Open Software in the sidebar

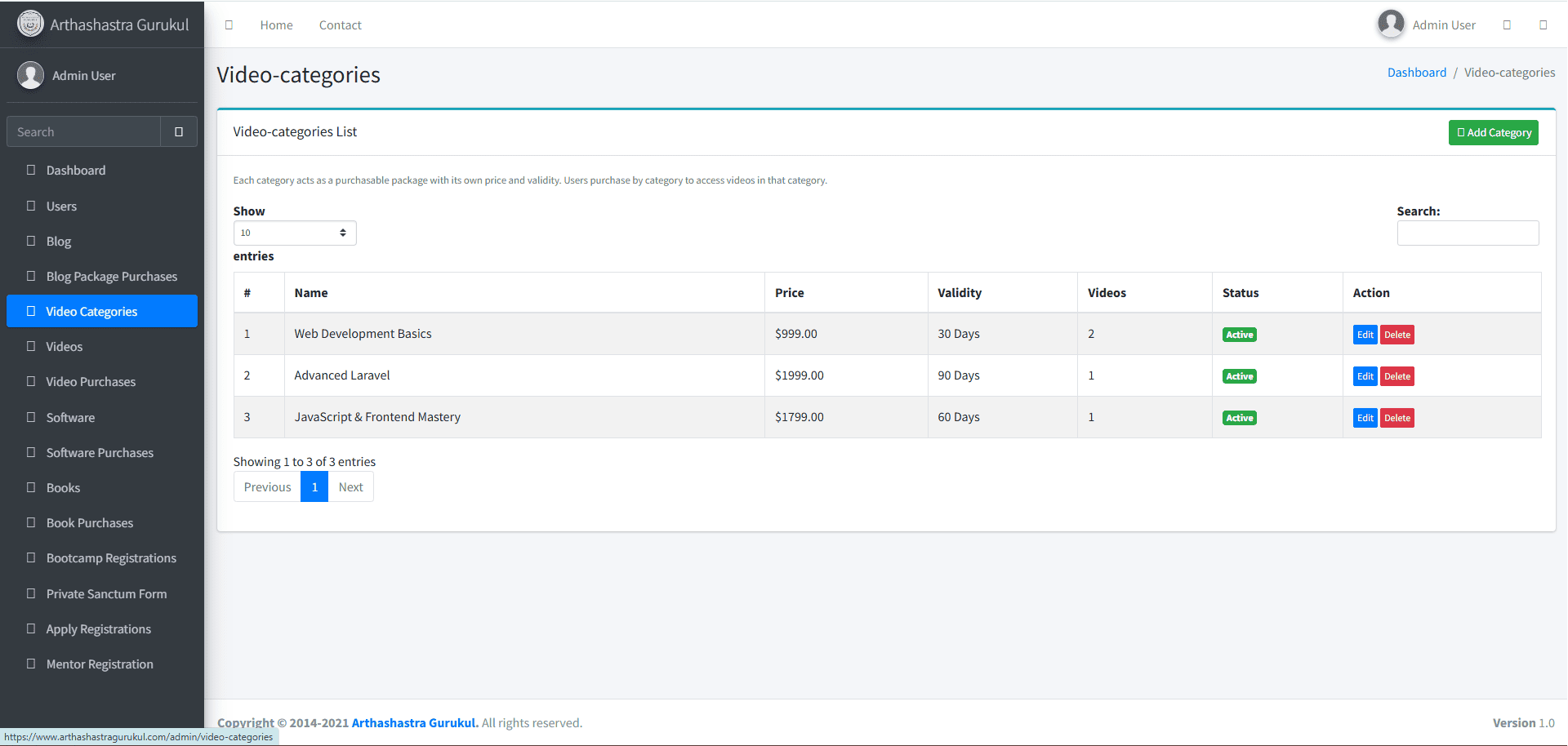tap(102, 417)
